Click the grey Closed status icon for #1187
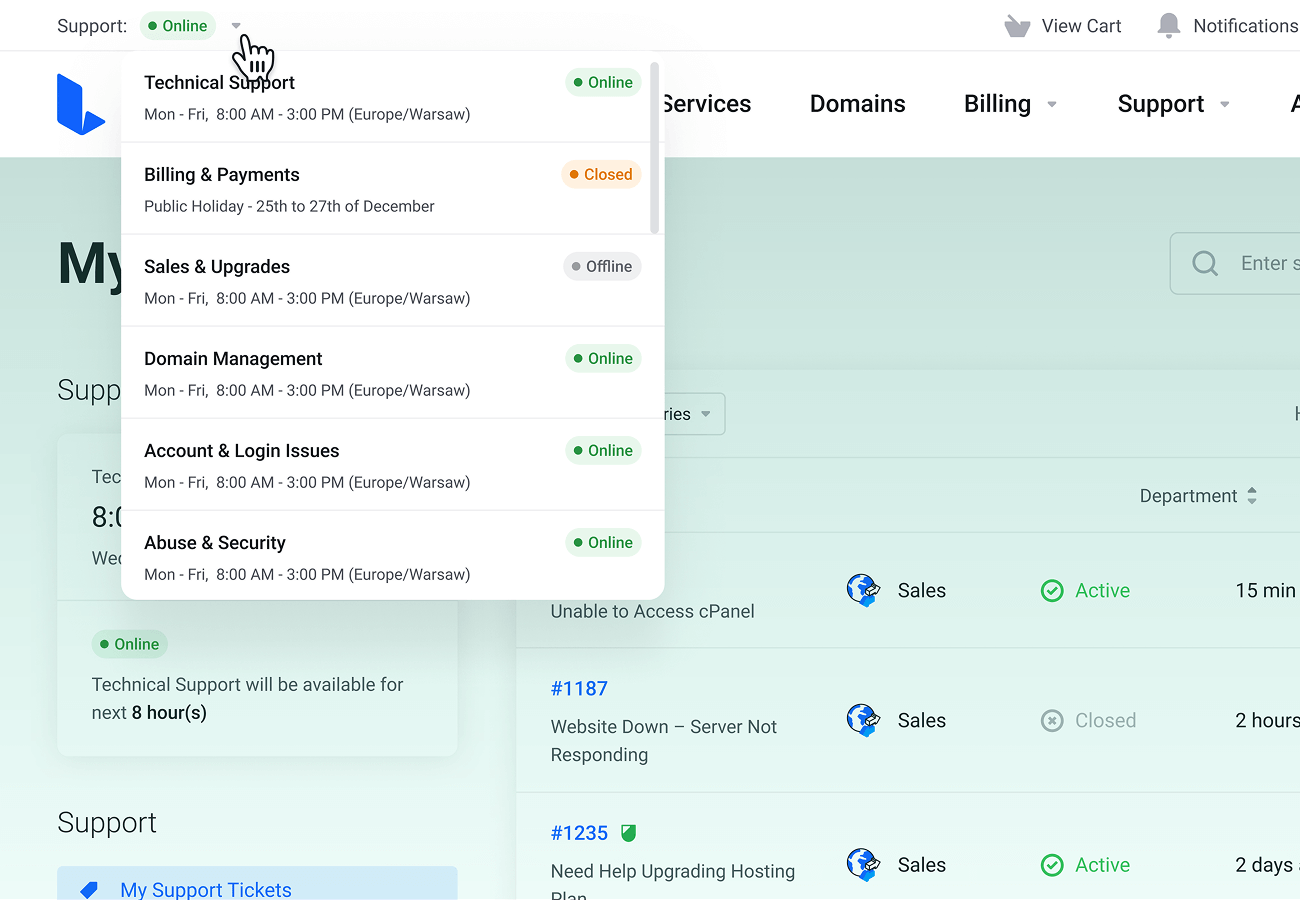Image resolution: width=1300 pixels, height=900 pixels. click(x=1052, y=720)
